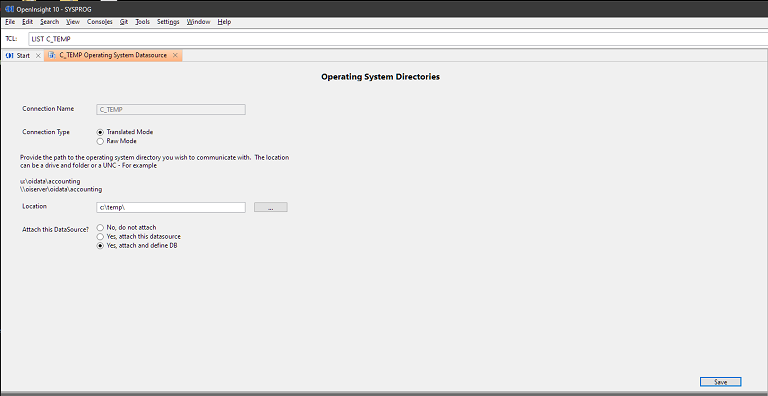
Task: Open the File menu
Action: click(x=10, y=22)
